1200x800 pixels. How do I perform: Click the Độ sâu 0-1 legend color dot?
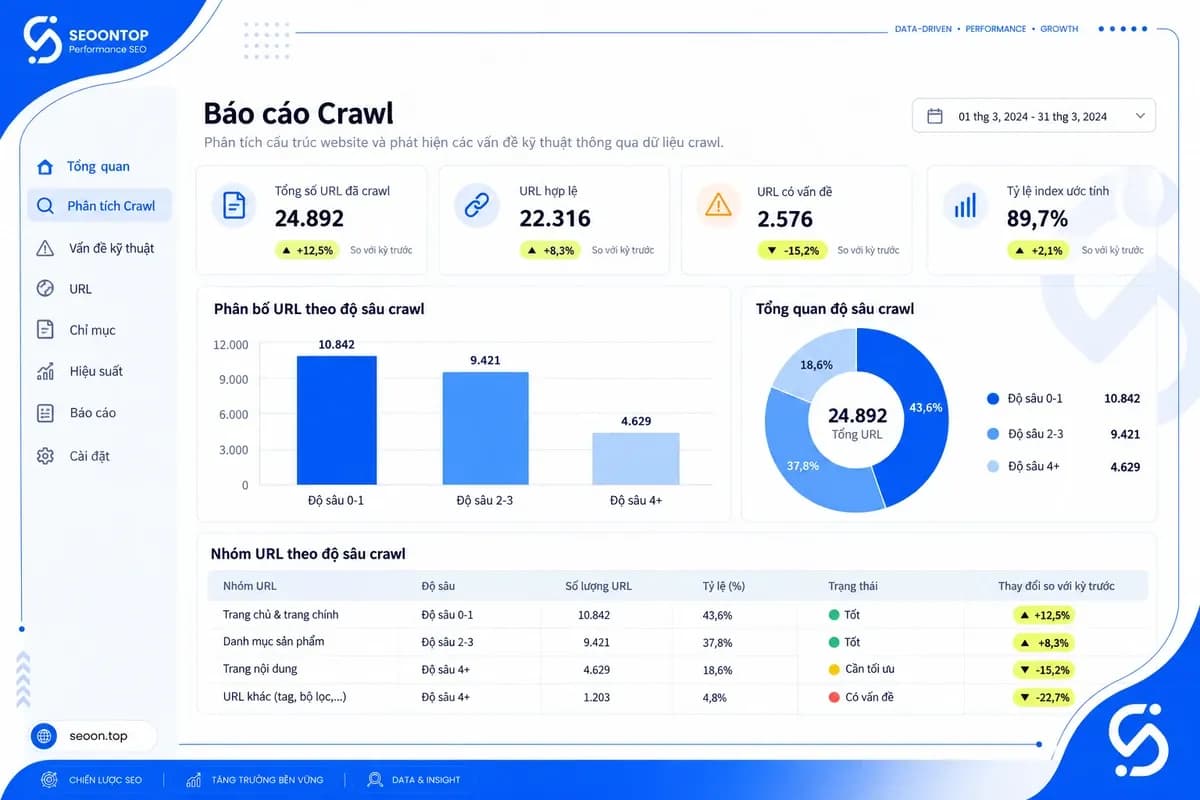pyautogui.click(x=993, y=398)
